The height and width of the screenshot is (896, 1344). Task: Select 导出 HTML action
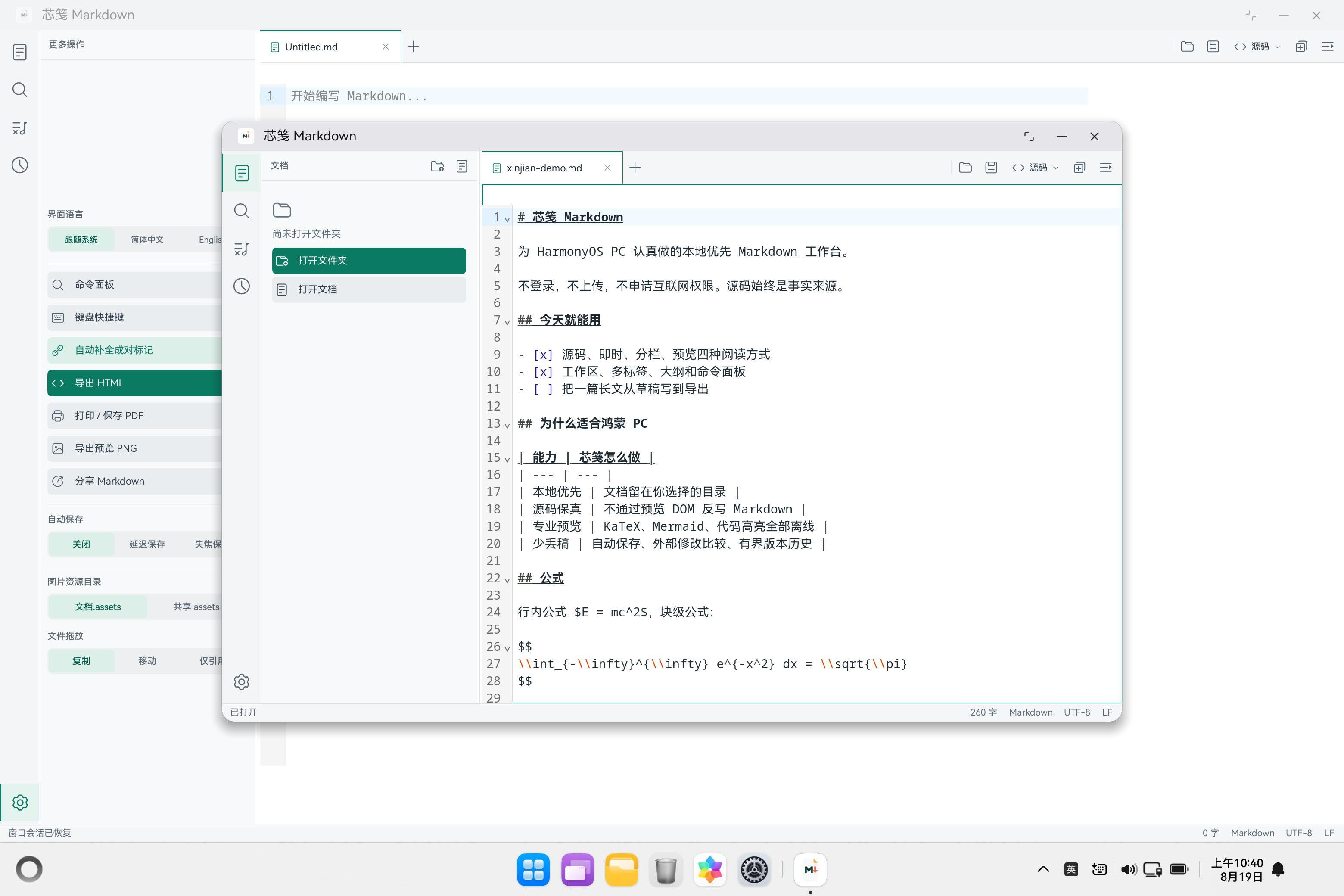pos(134,383)
